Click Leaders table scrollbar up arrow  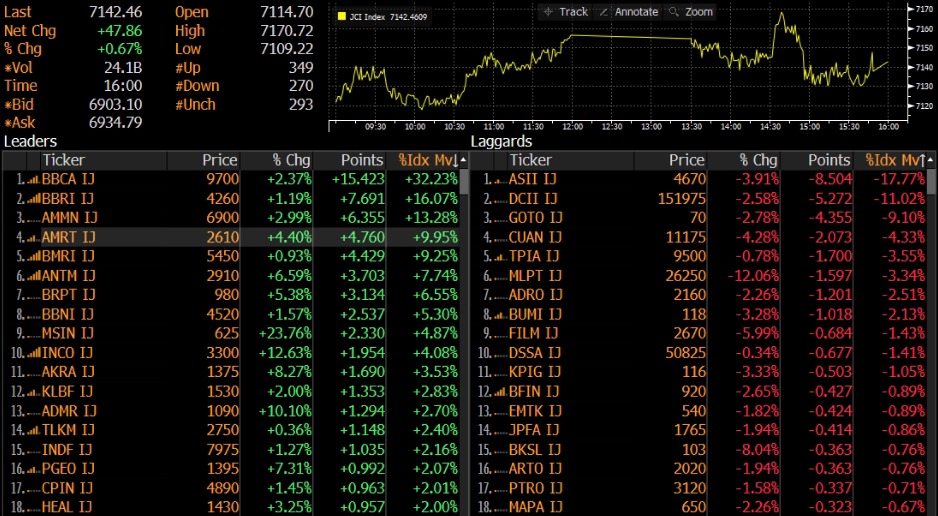pos(464,161)
